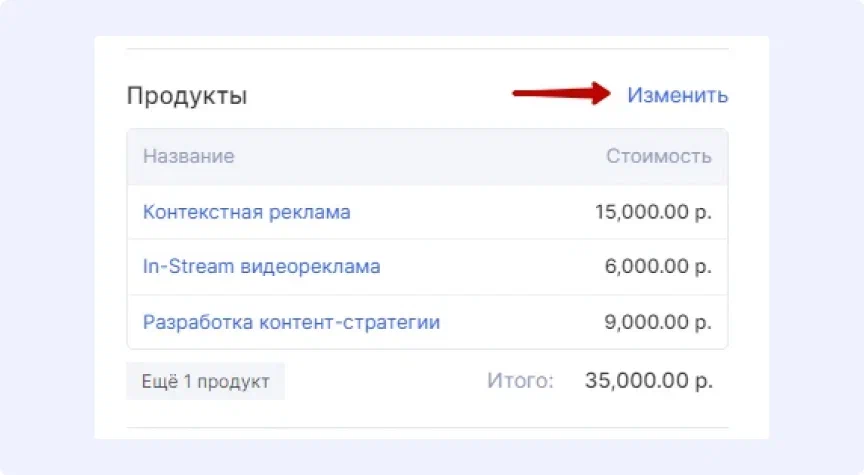Expand the Ещё 1 продукт button
Image resolution: width=864 pixels, height=475 pixels.
pyautogui.click(x=205, y=381)
